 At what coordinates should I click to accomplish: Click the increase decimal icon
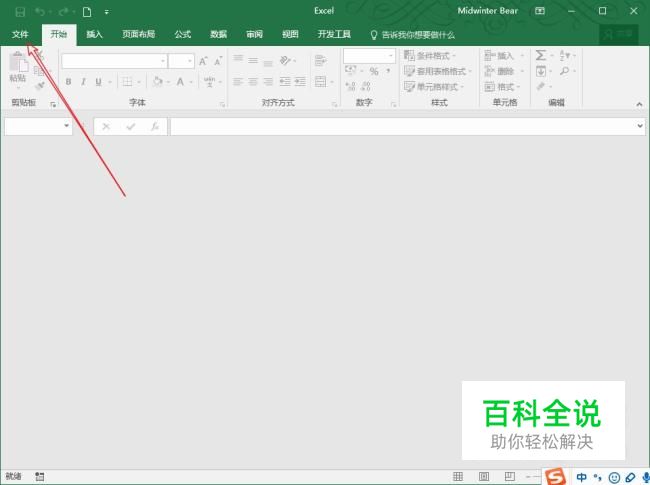[351, 86]
